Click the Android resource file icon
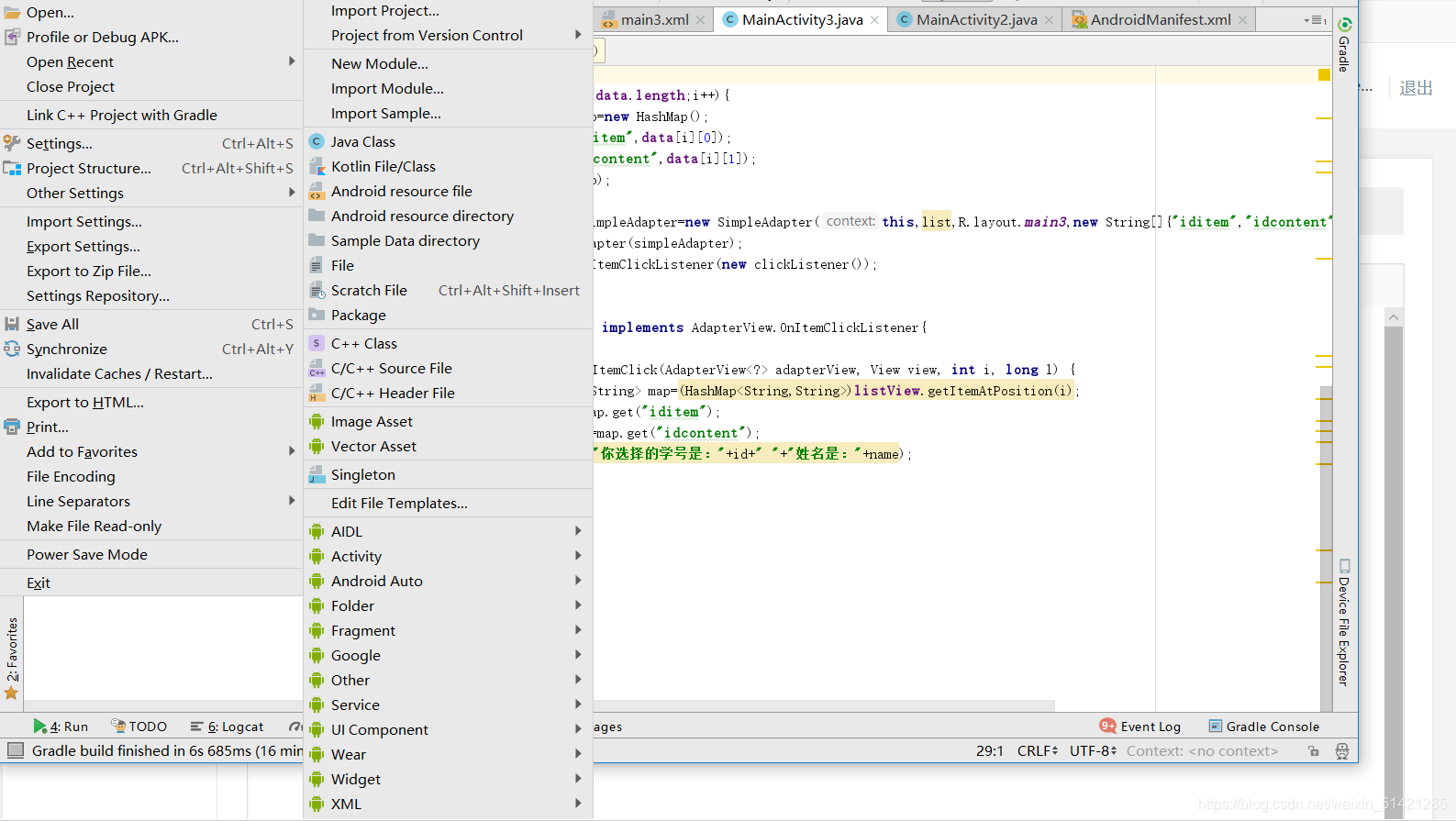The width and height of the screenshot is (1456, 821). coord(317,191)
